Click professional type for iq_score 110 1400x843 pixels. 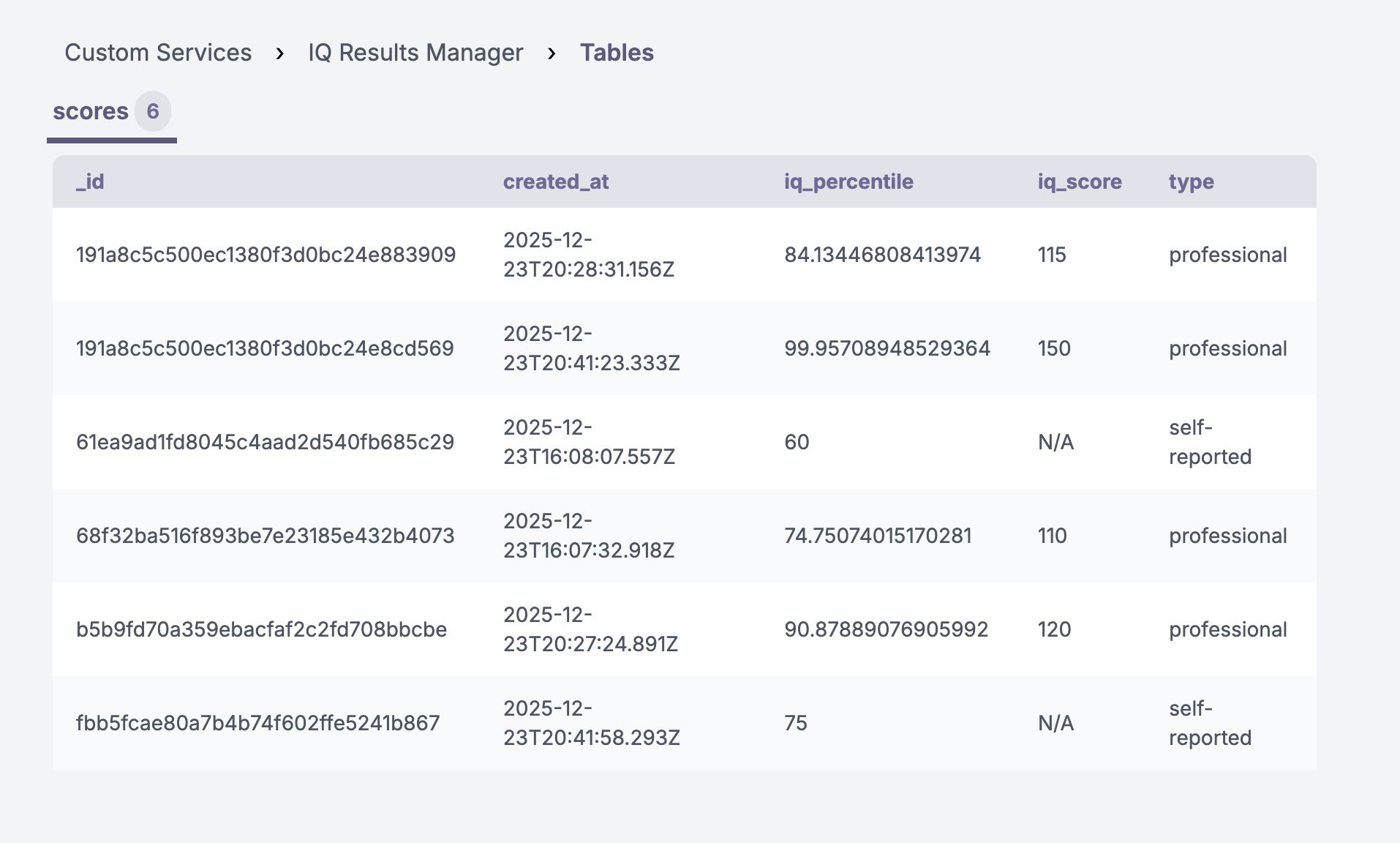[x=1227, y=536]
